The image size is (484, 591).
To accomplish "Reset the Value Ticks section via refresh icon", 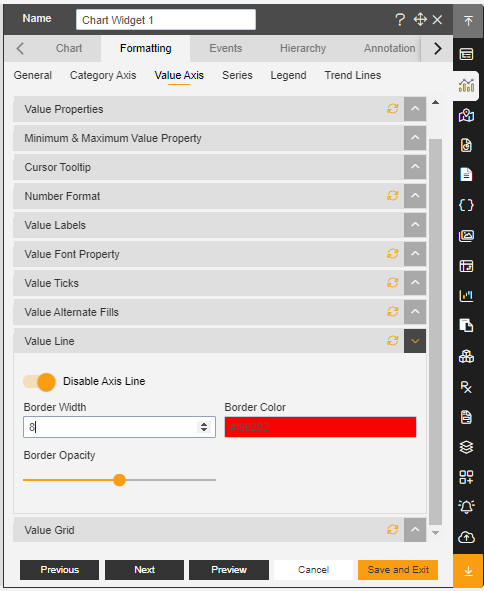I will (x=393, y=283).
